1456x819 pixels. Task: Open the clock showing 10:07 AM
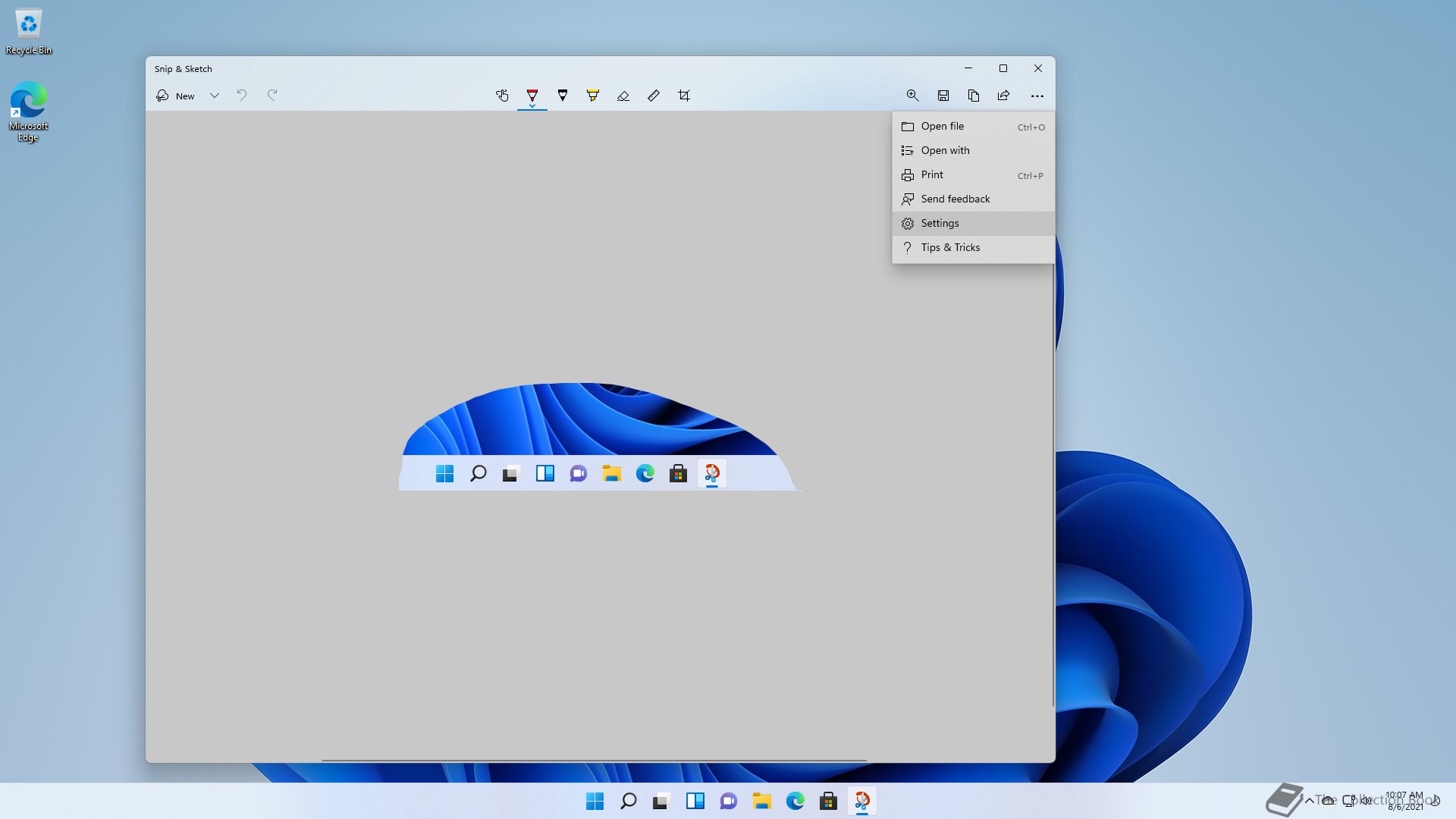1404,801
